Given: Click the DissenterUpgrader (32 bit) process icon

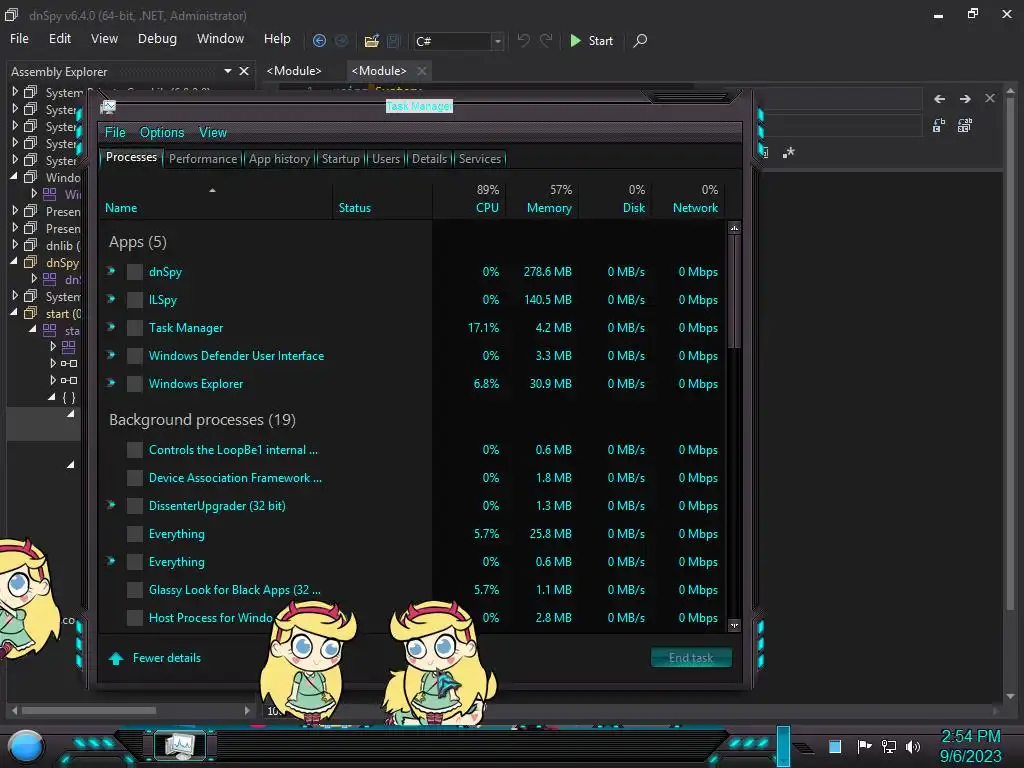Looking at the screenshot, I should click(x=135, y=506).
